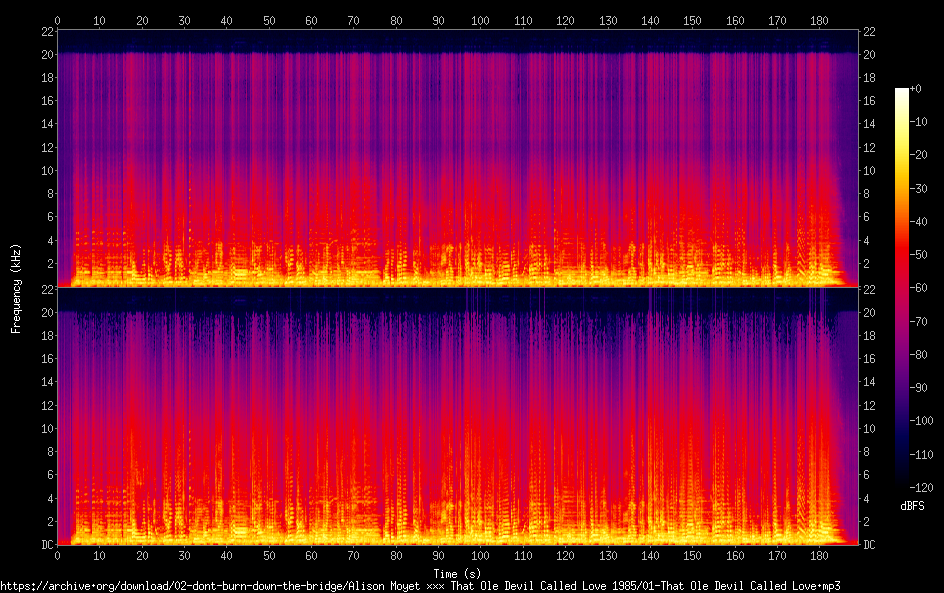Click the dBFS color scale bar

[902, 284]
